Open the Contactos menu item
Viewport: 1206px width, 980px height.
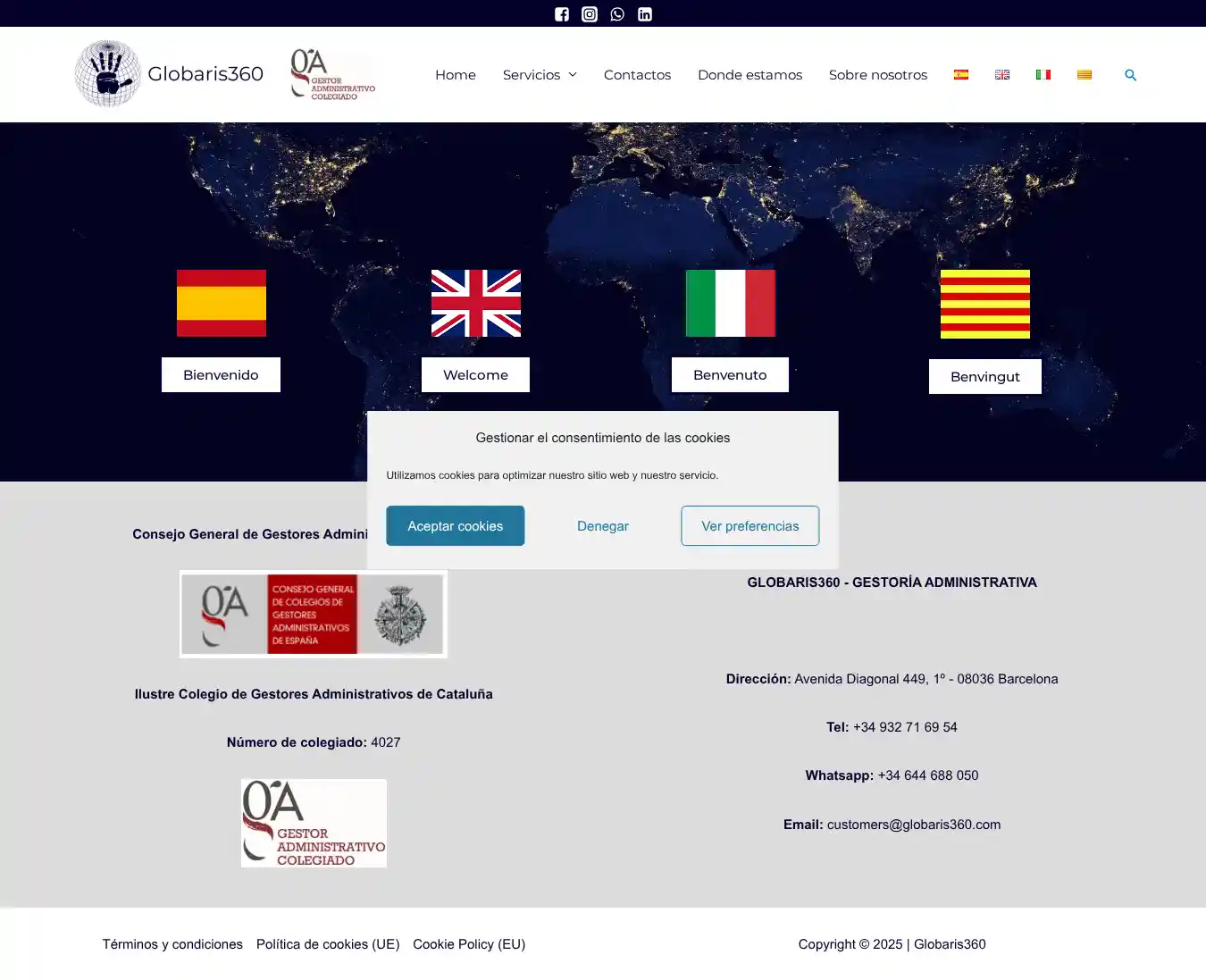(x=637, y=75)
